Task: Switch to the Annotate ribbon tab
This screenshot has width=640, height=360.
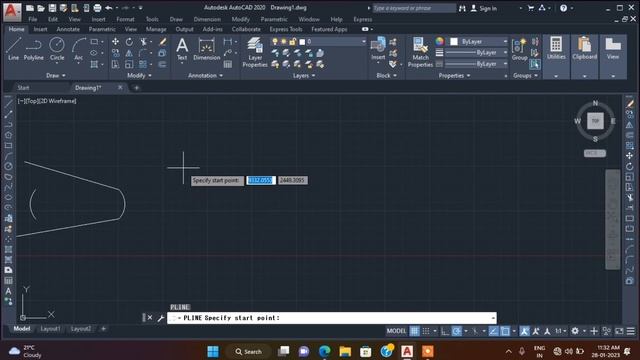Action: tap(68, 29)
